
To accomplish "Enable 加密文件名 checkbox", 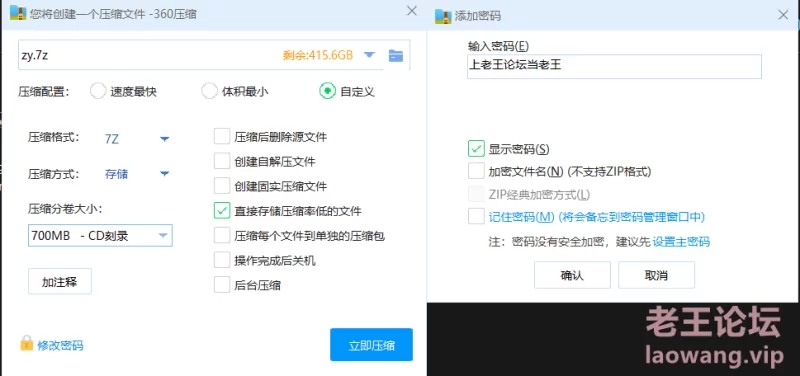I will click(476, 171).
